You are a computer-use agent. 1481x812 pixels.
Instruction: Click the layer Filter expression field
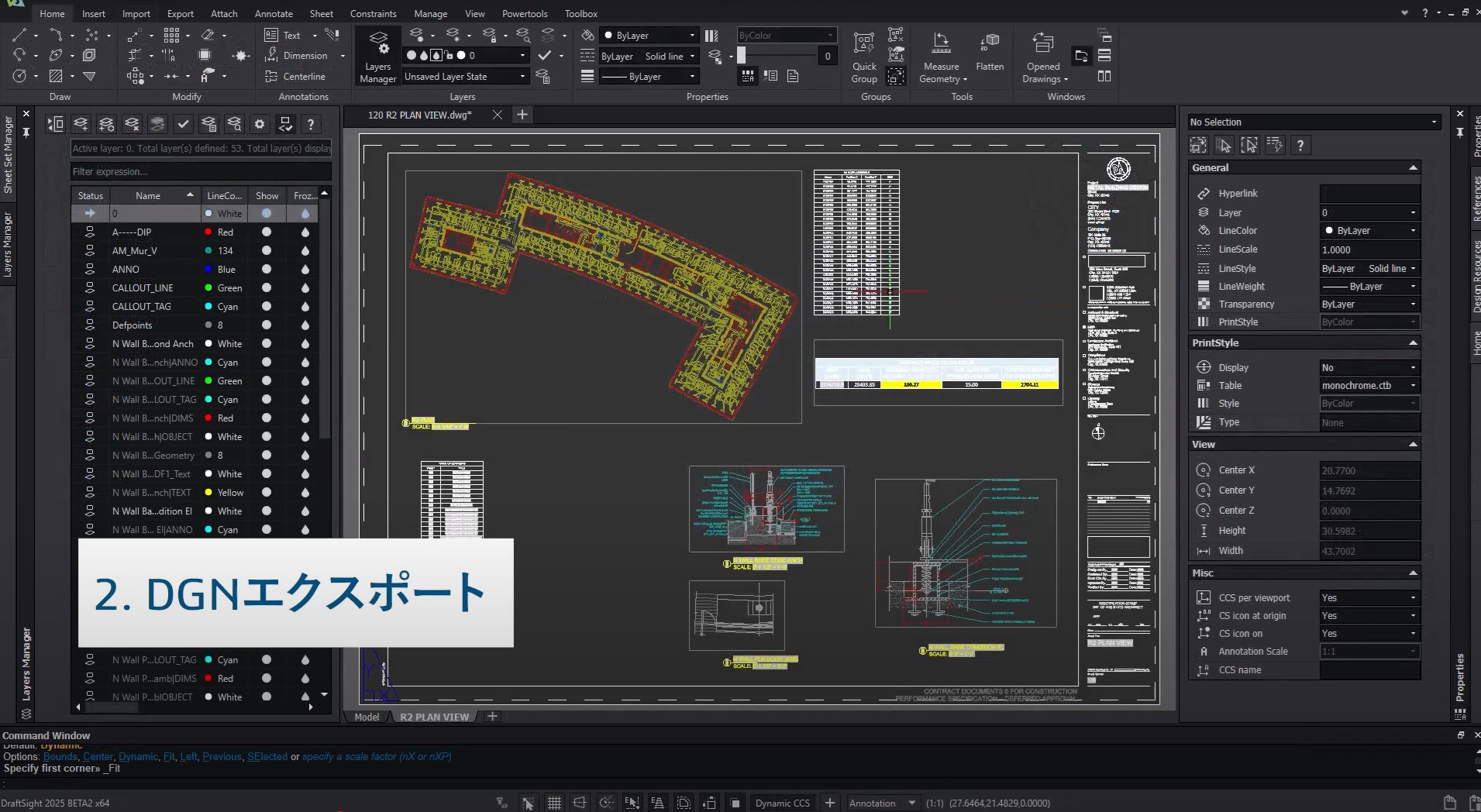201,172
